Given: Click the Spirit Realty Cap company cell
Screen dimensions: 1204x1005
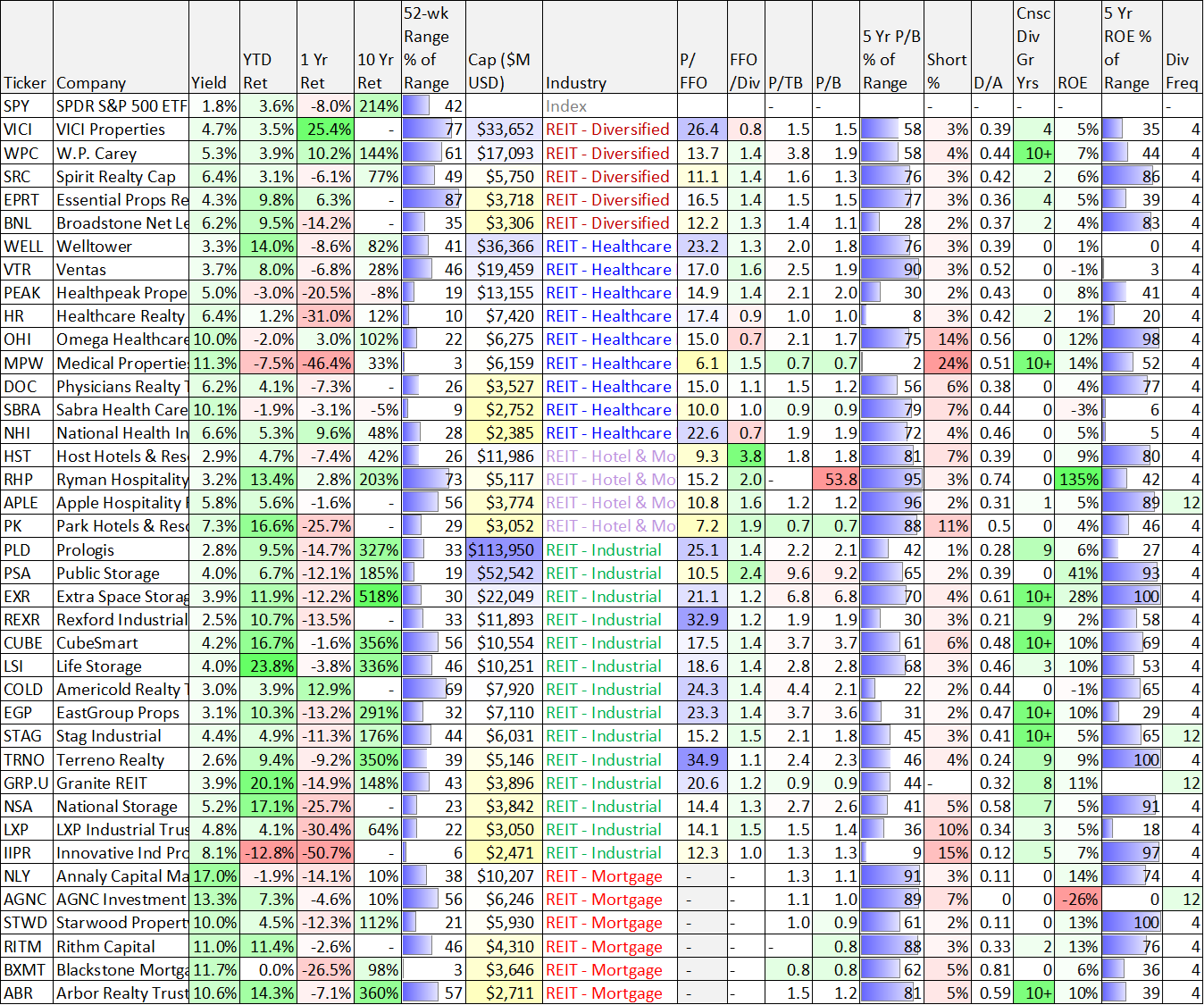Looking at the screenshot, I should (121, 176).
